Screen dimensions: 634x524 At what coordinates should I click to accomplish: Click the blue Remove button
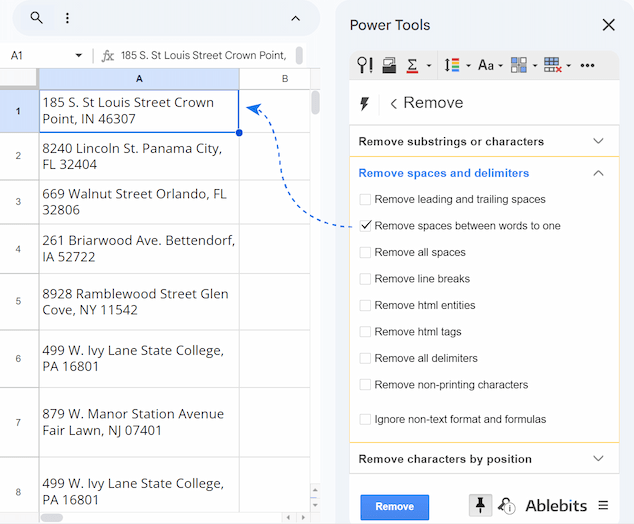pos(395,507)
